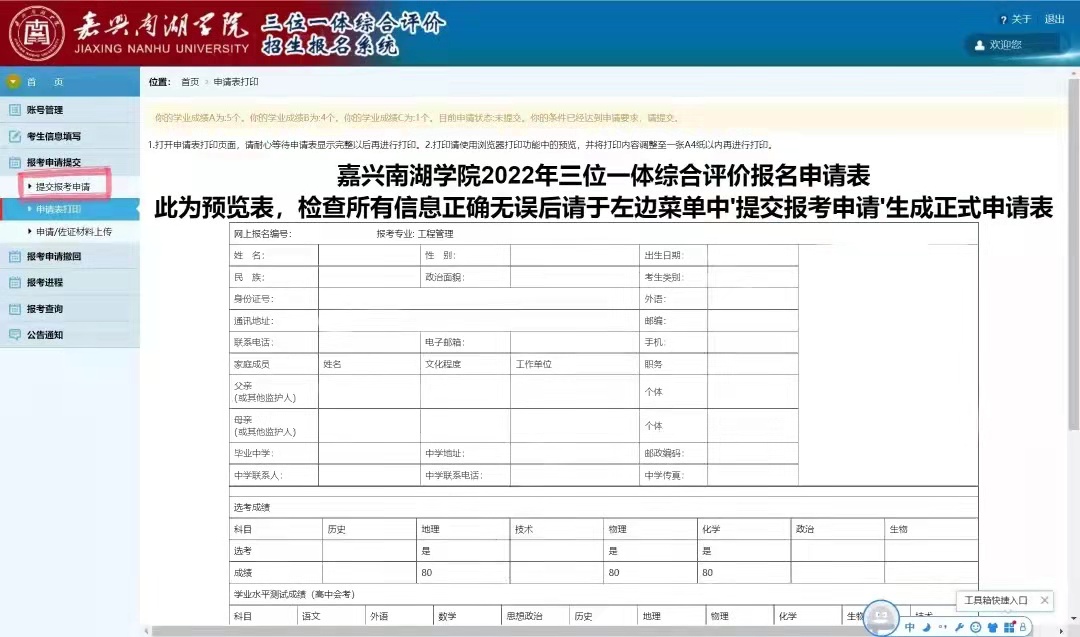The height and width of the screenshot is (637, 1080).
Task: Click the 选考成绩 section heading
Action: click(x=251, y=508)
